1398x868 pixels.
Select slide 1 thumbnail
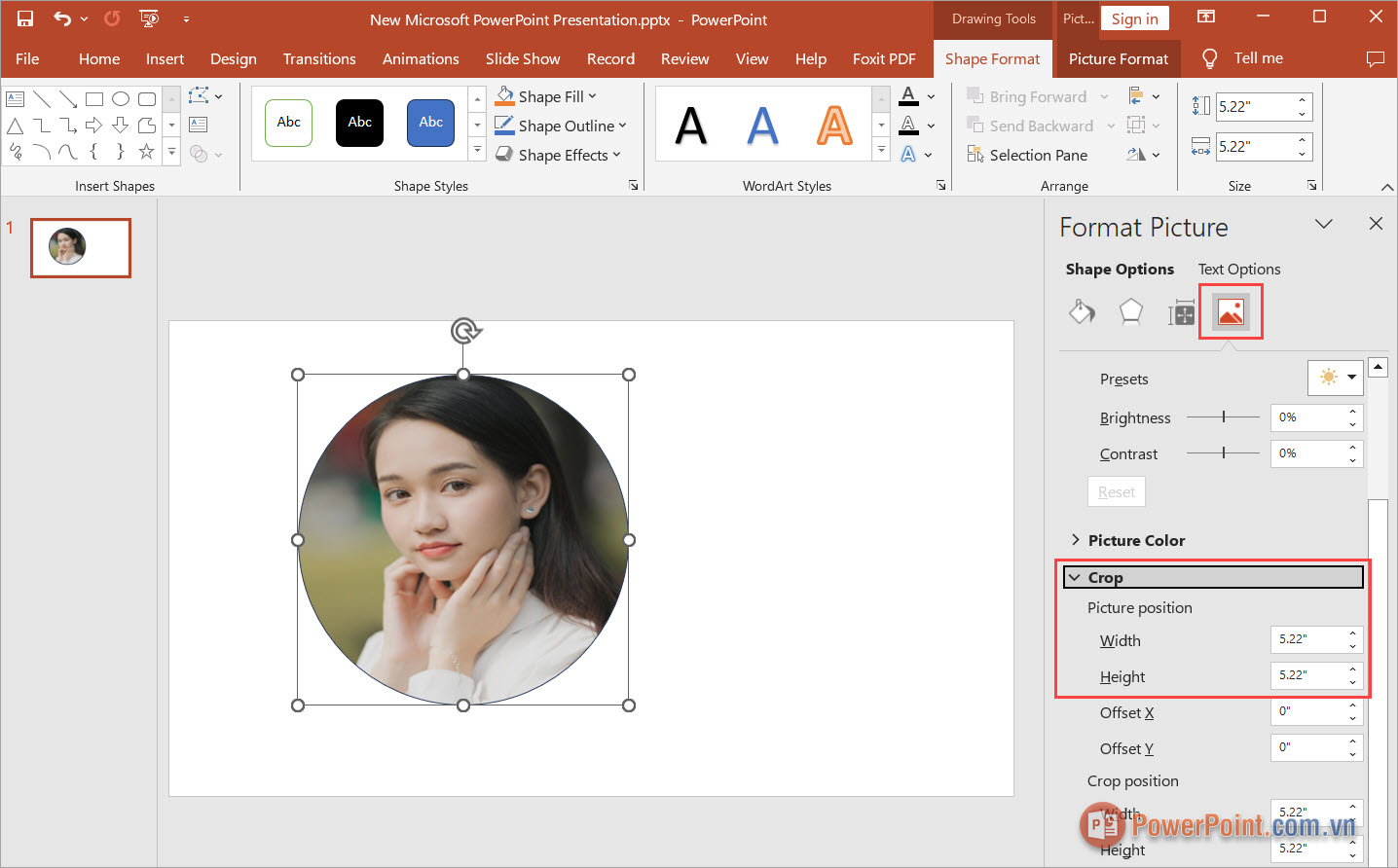click(80, 247)
